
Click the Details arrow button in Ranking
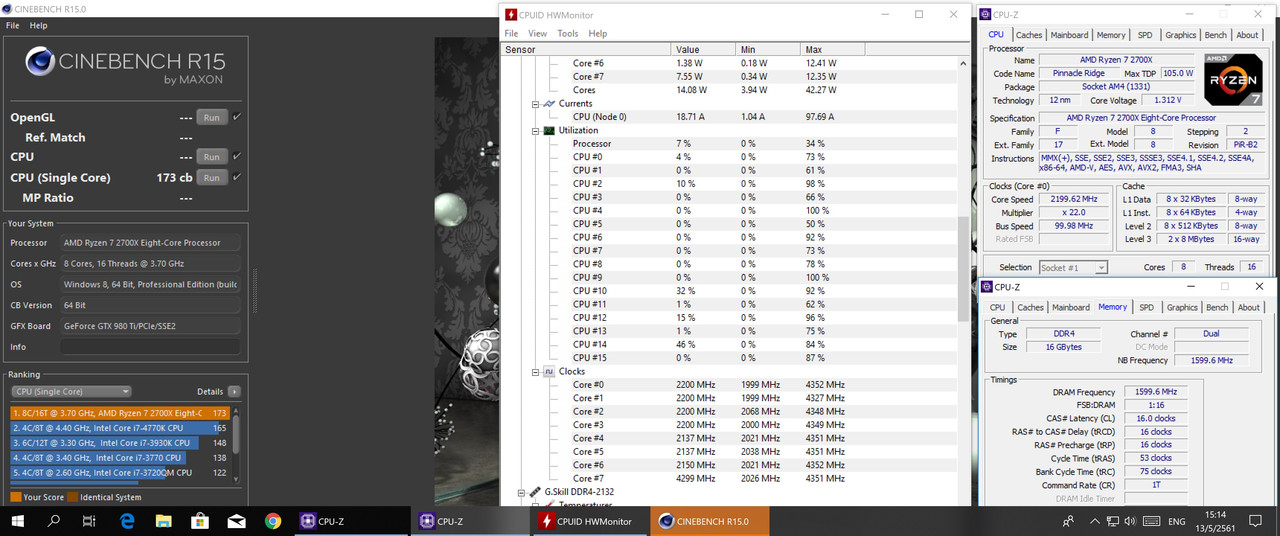234,392
